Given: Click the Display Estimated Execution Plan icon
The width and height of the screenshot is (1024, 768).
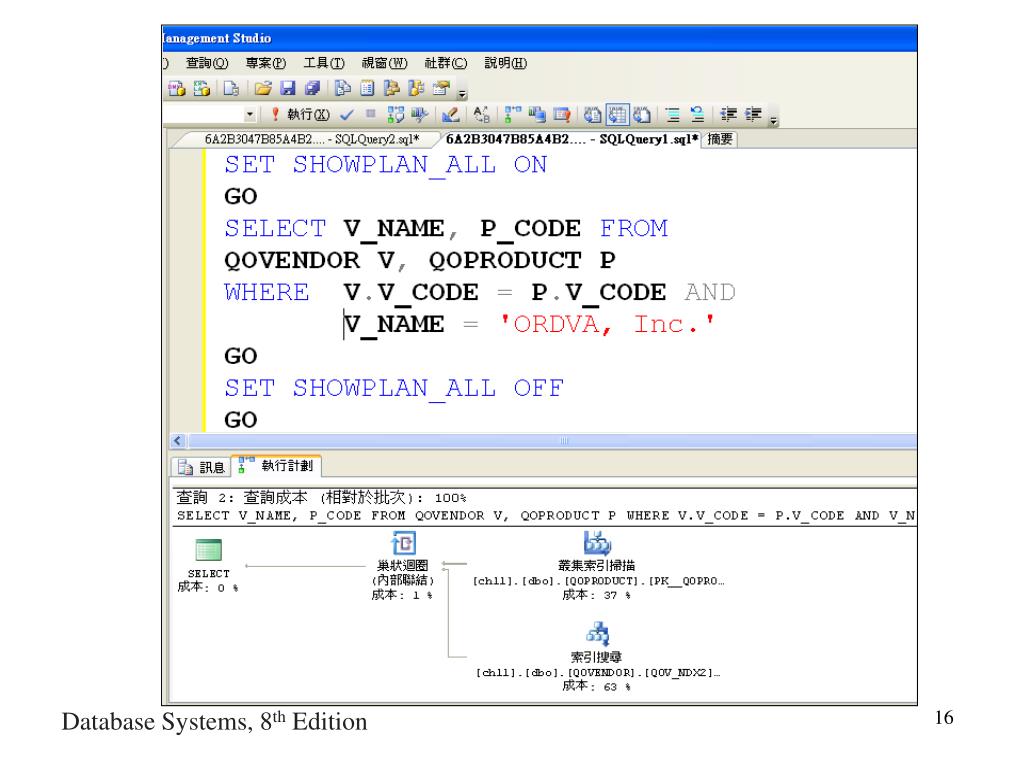Looking at the screenshot, I should click(396, 115).
